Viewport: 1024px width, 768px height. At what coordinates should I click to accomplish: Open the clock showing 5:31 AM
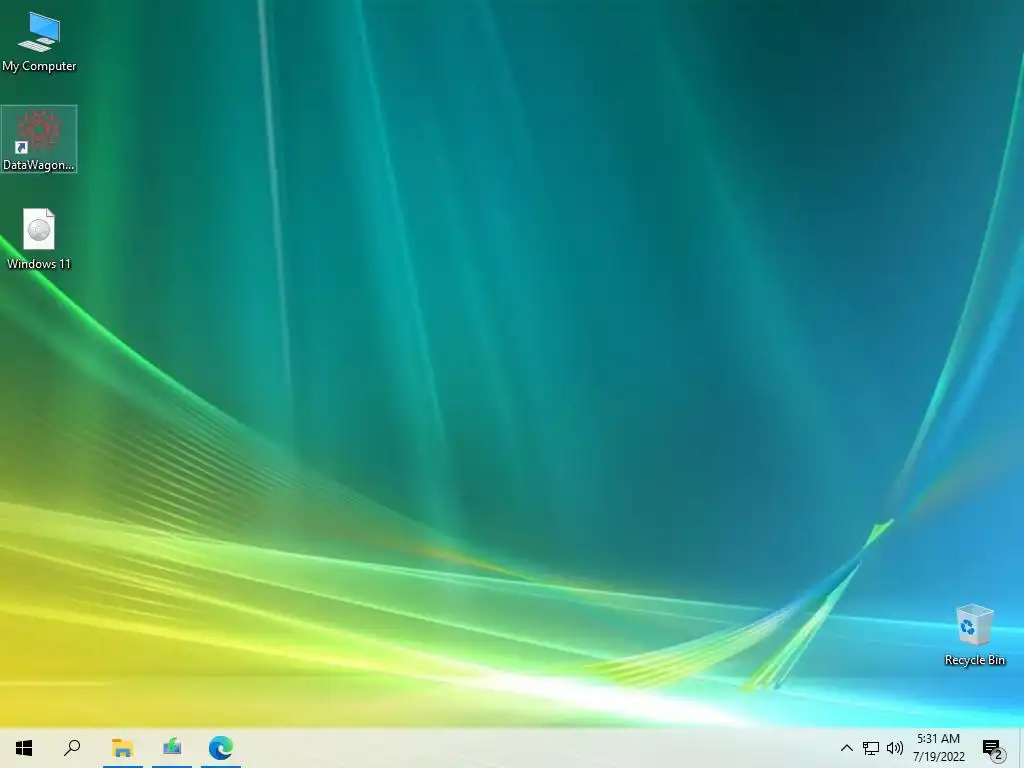[938, 748]
